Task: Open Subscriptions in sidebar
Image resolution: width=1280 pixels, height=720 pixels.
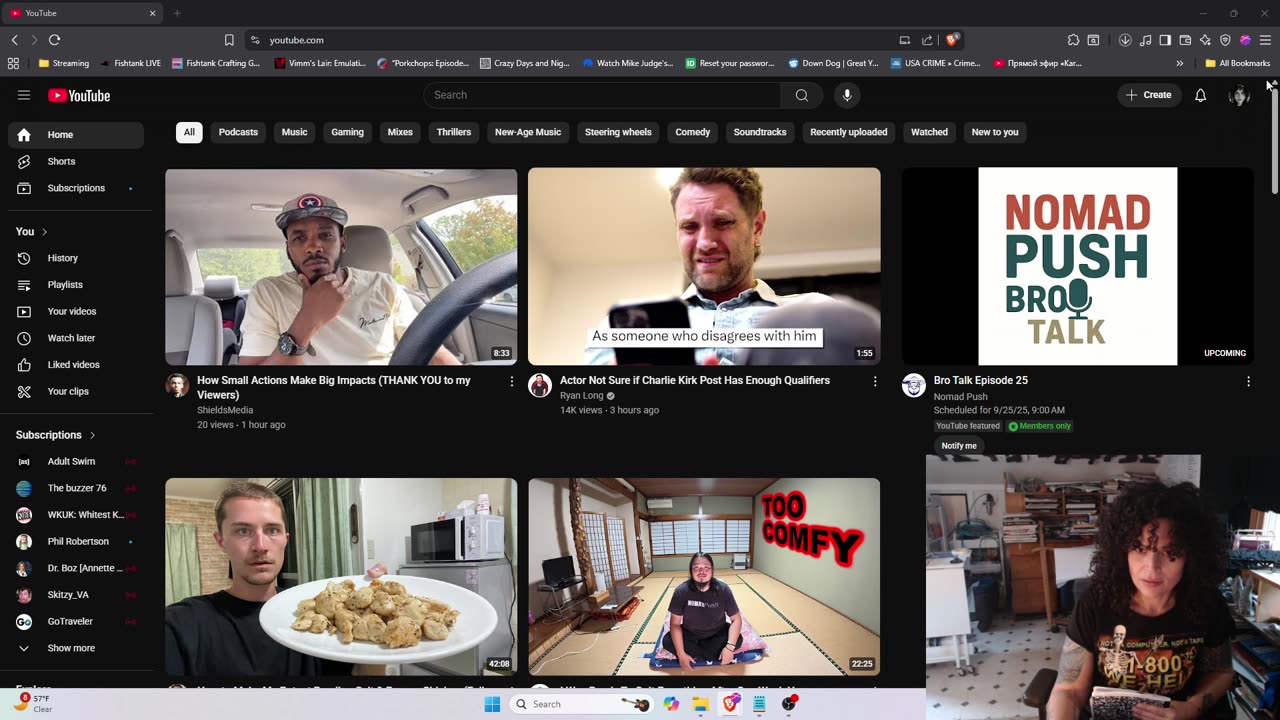Action: pos(76,188)
